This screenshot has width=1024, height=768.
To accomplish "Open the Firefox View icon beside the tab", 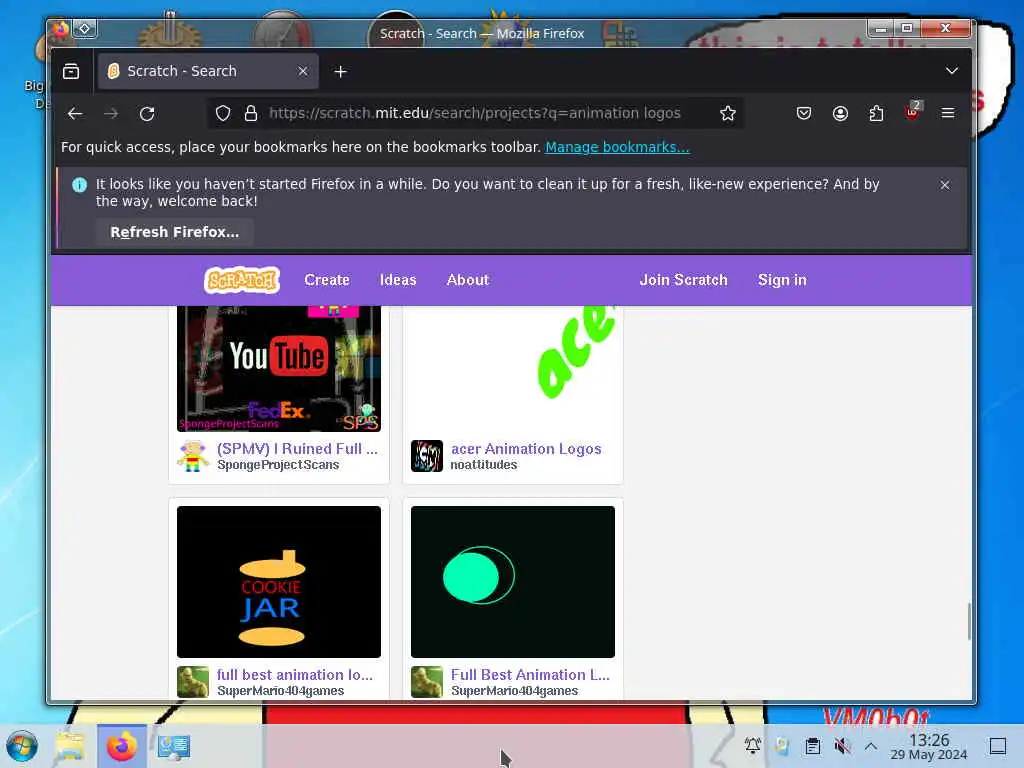I will 71,71.
